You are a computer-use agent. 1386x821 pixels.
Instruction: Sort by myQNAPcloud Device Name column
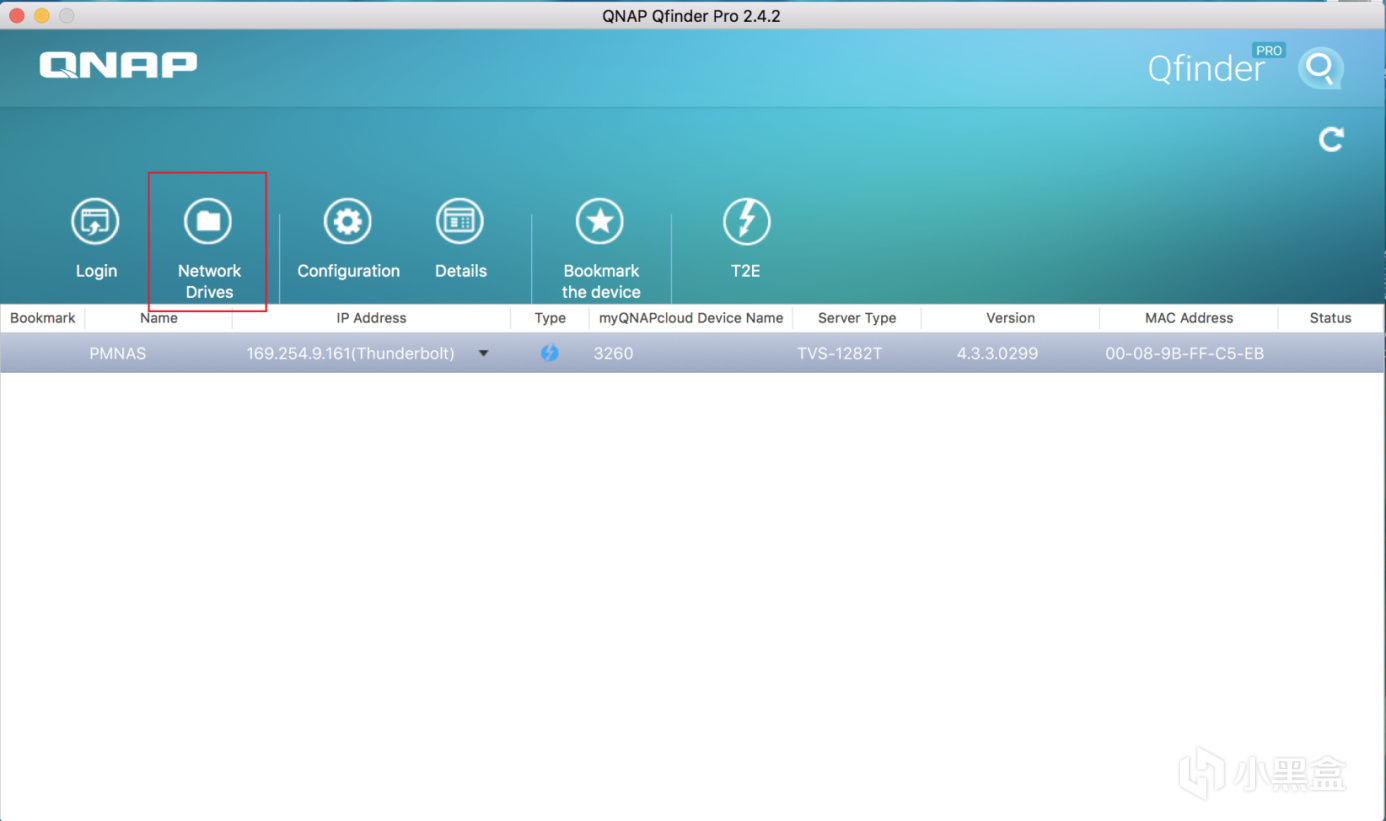point(691,318)
